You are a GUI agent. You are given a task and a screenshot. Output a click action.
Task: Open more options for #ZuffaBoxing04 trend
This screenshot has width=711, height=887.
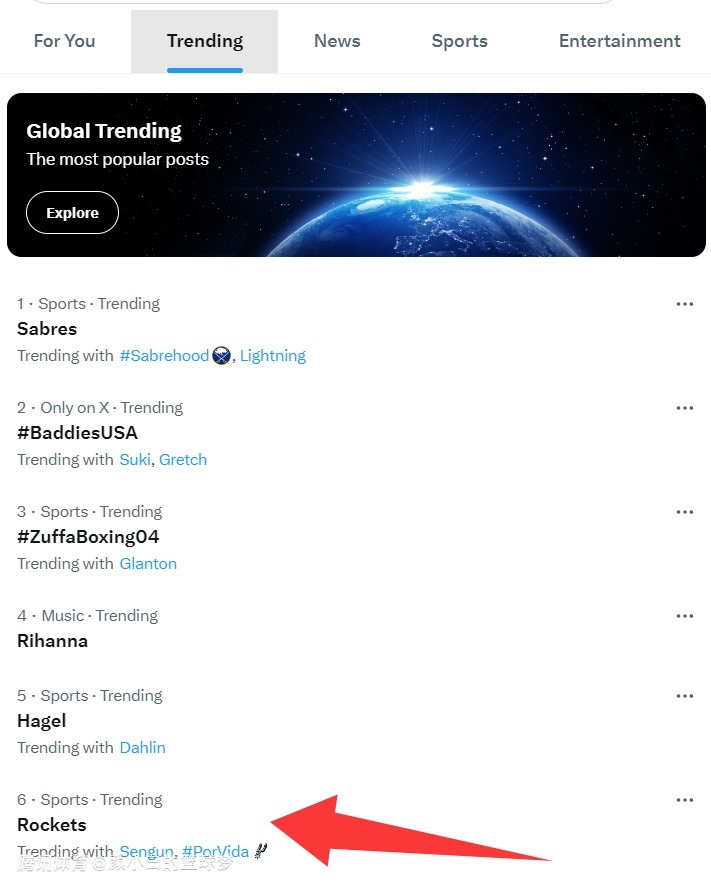[x=684, y=512]
